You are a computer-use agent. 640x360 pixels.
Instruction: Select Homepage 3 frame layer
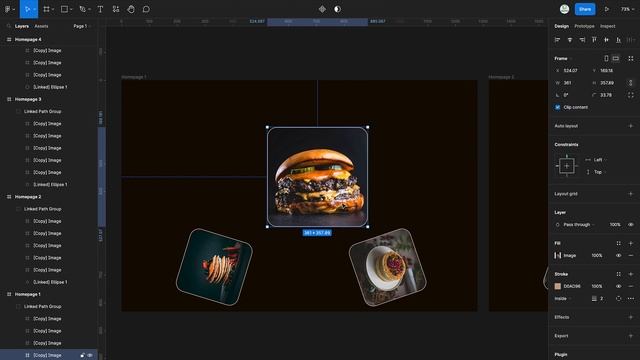(28, 99)
